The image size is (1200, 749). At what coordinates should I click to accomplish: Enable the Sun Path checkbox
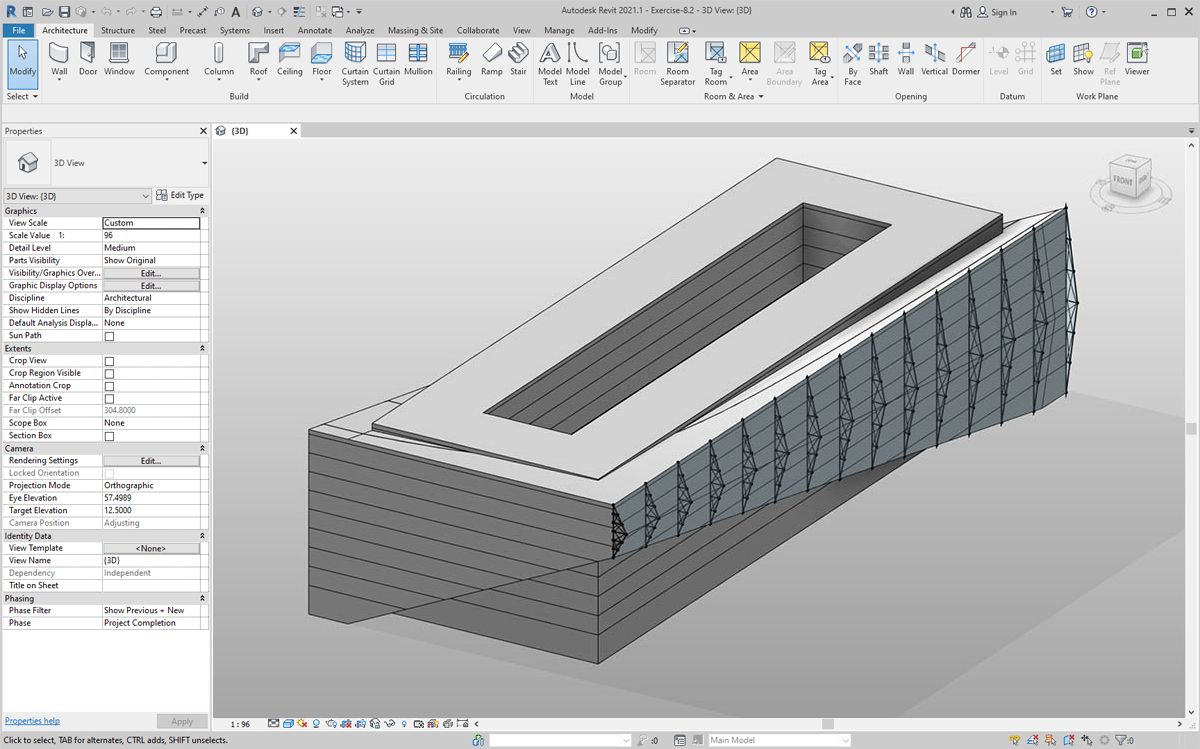(110, 336)
